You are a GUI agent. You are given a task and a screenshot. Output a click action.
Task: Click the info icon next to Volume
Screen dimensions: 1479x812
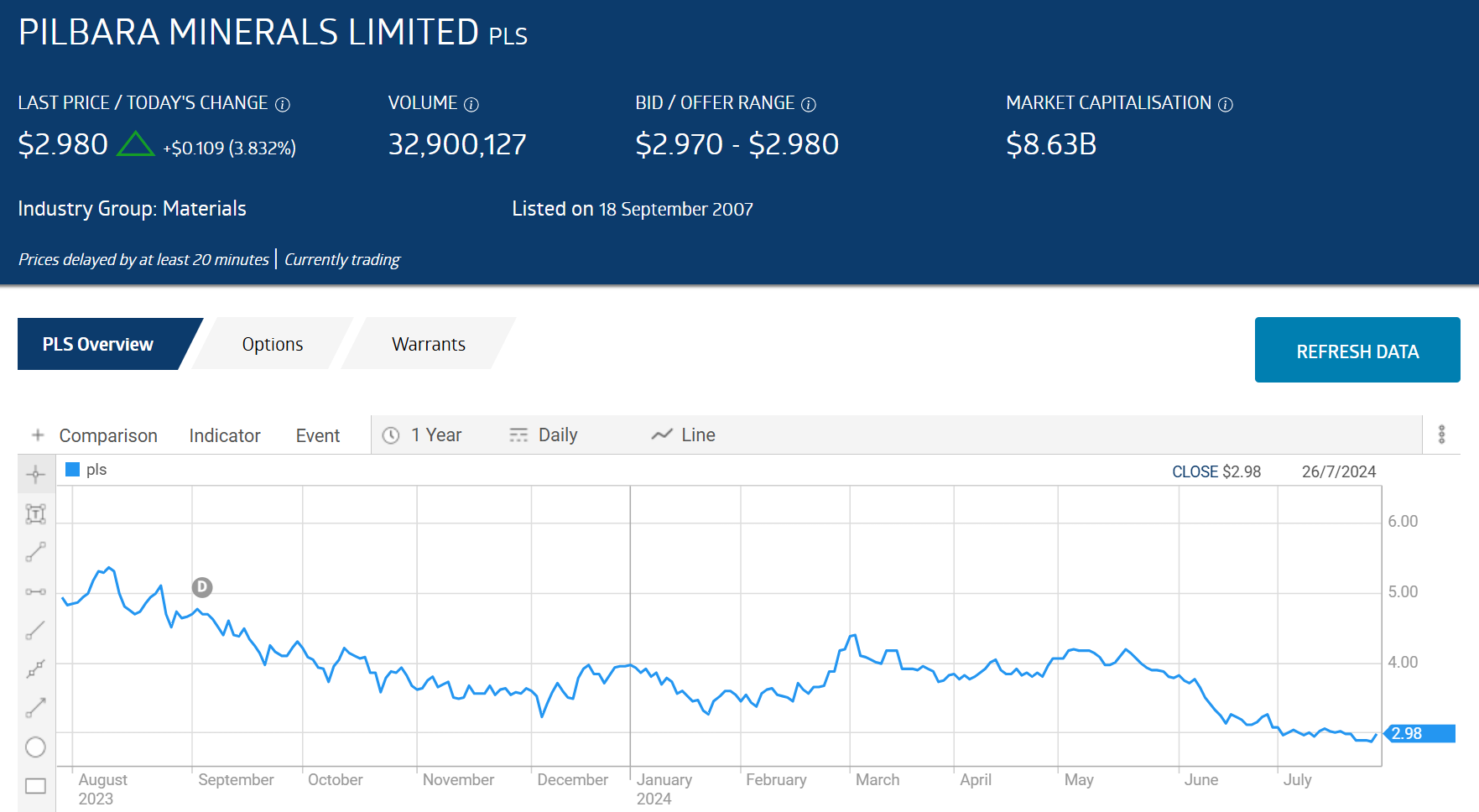pos(471,104)
